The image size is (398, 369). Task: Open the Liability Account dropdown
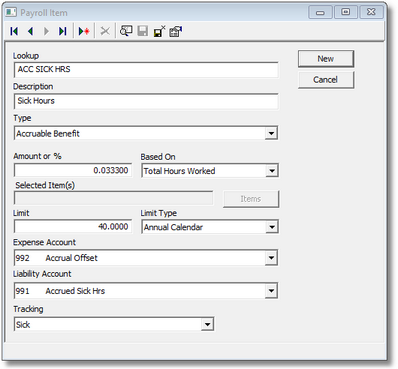point(271,291)
